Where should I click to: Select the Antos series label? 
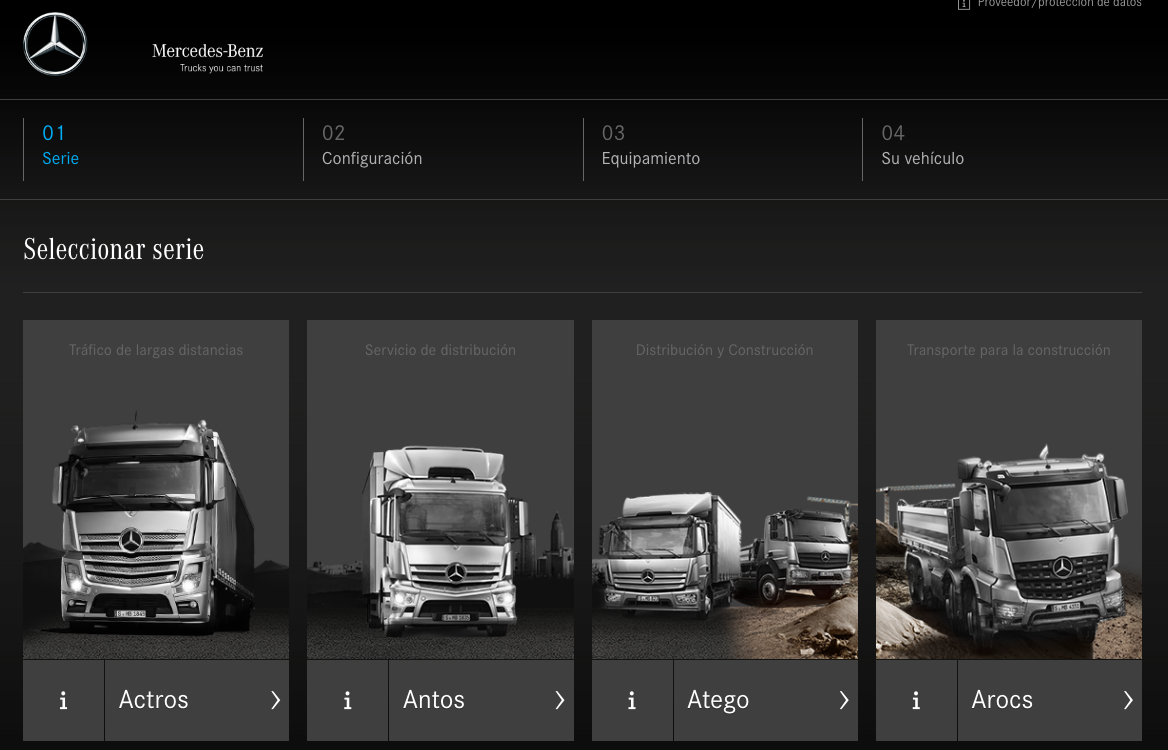click(x=433, y=700)
